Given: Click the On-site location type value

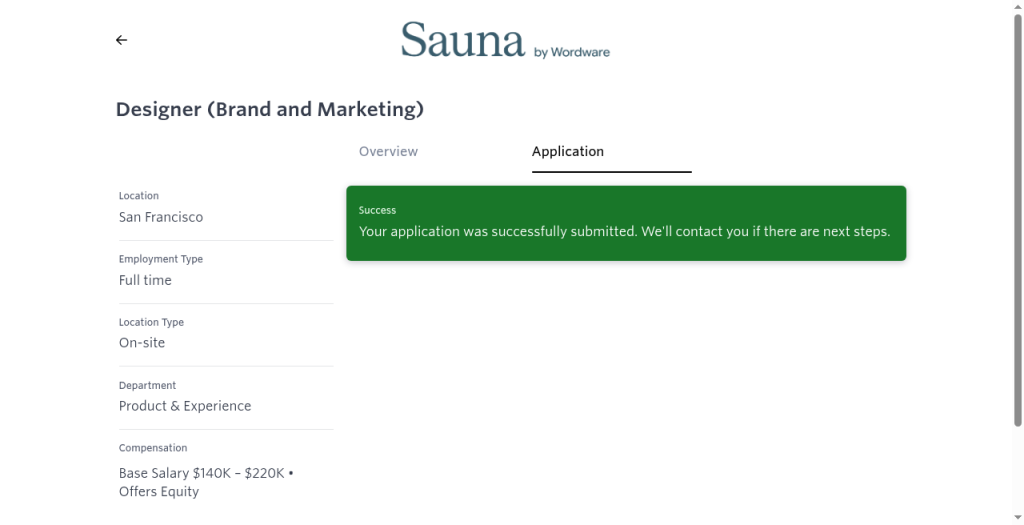Looking at the screenshot, I should (x=142, y=343).
